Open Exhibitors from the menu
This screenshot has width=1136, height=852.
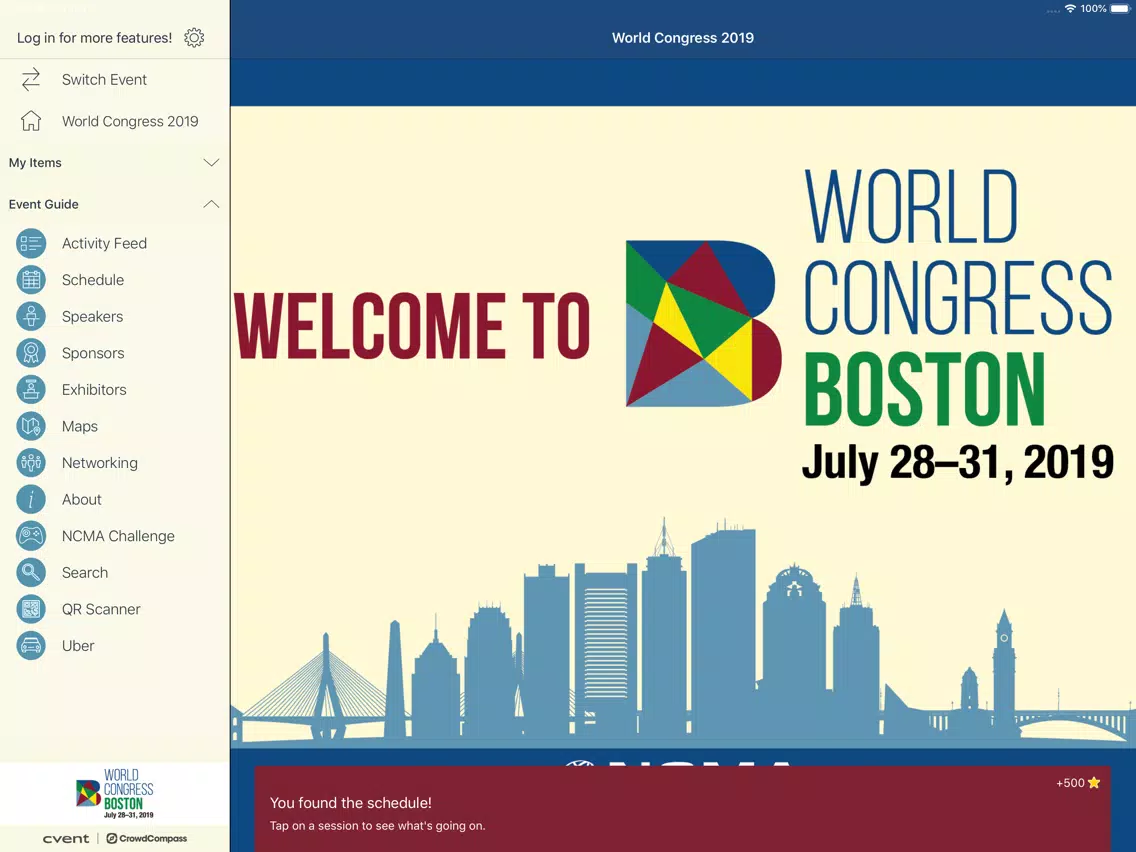click(x=94, y=390)
